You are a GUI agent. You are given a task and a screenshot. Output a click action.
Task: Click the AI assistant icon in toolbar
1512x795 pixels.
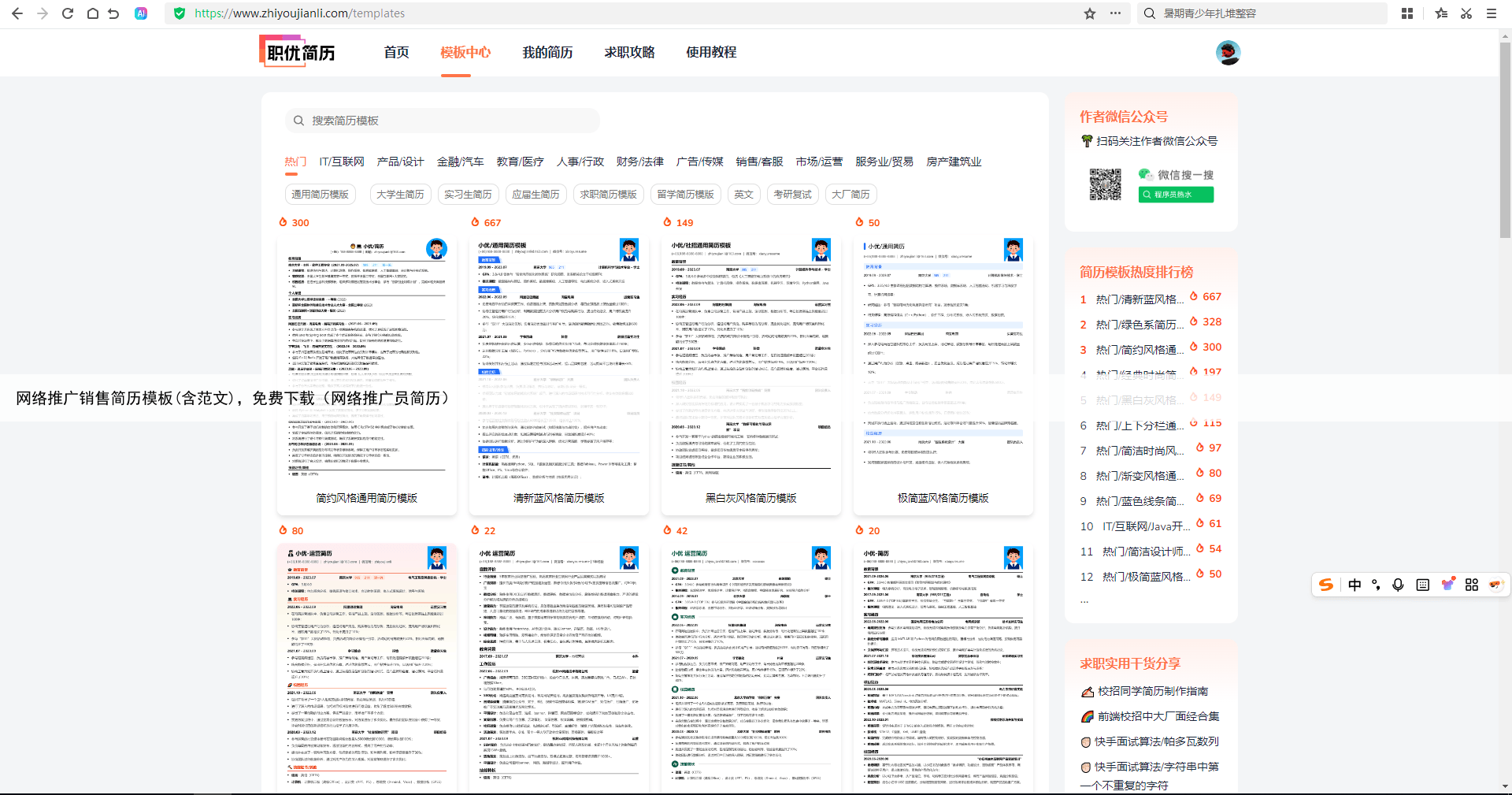coord(141,13)
